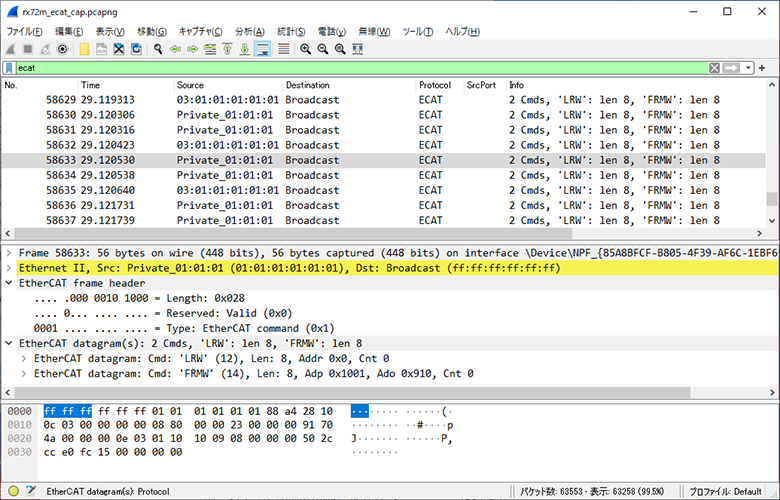Select packet 58632 in the list
The height and width of the screenshot is (500, 780).
(x=384, y=145)
